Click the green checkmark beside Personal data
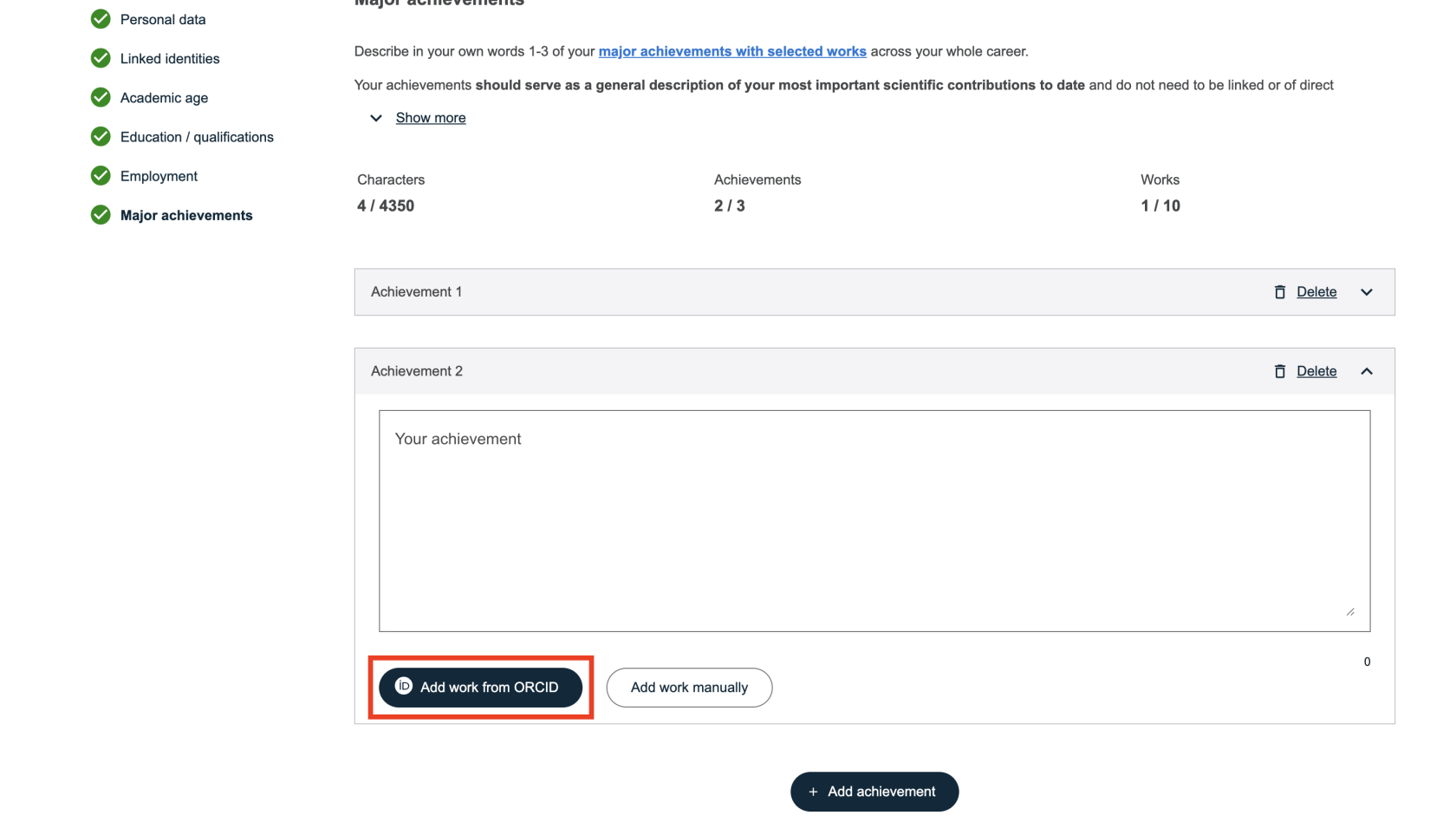This screenshot has height=822, width=1456. pyautogui.click(x=101, y=19)
